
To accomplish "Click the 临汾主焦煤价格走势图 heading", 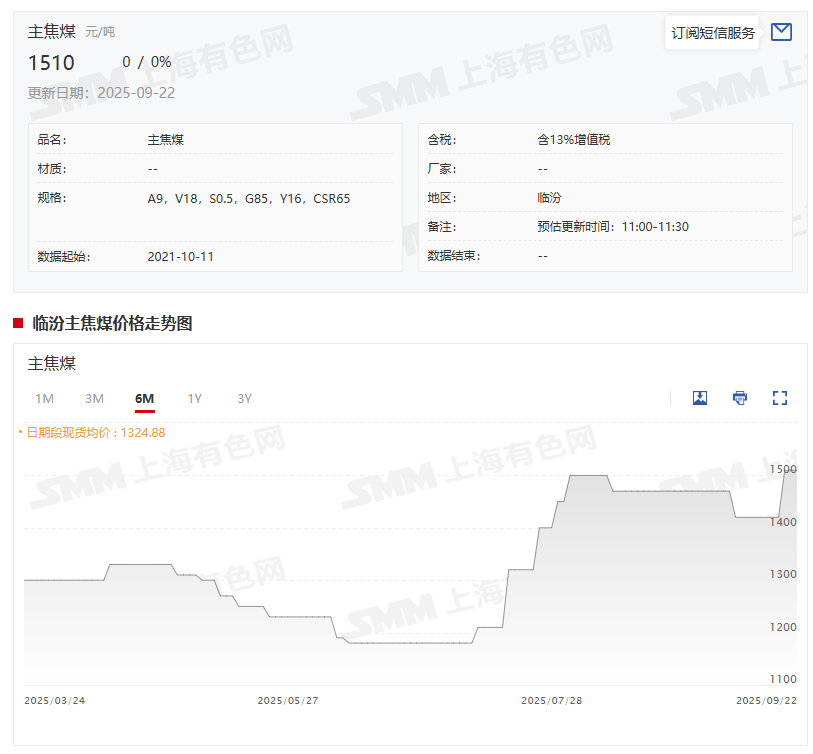I will (x=113, y=323).
